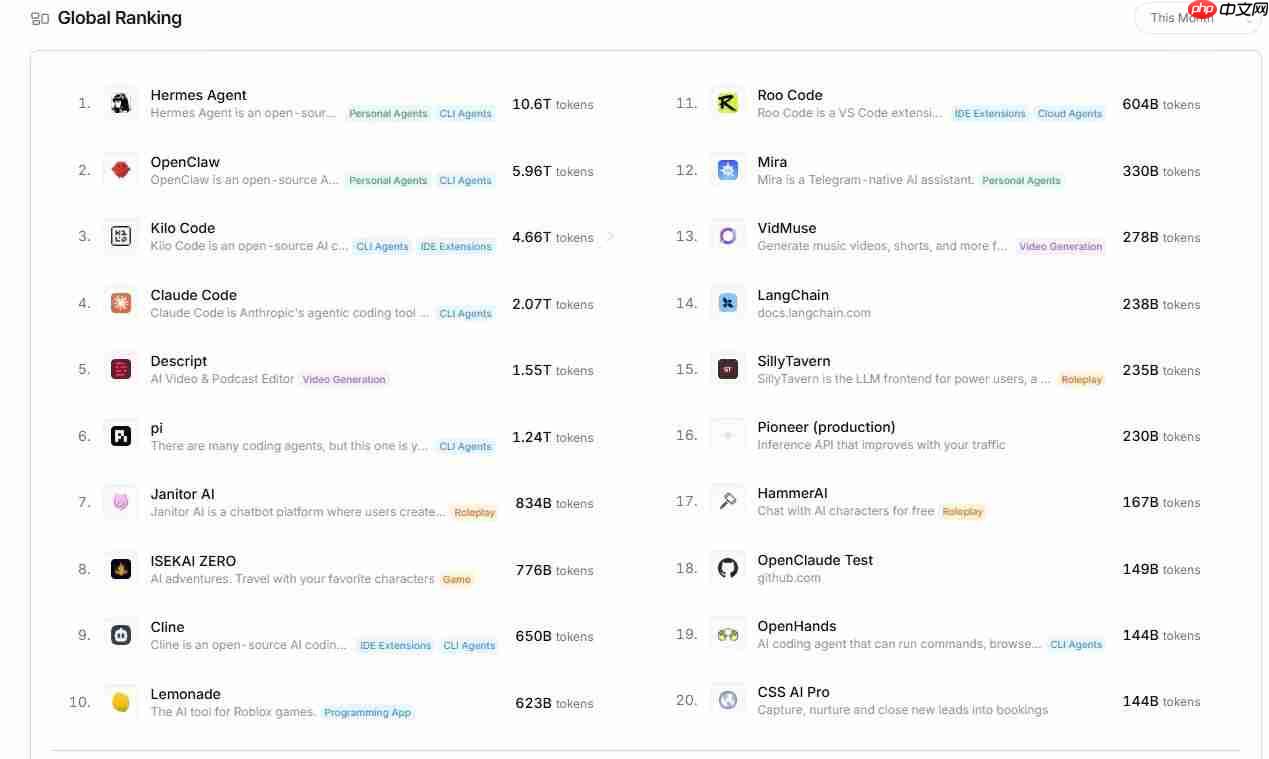Click the Pioneer (production) icon
Image resolution: width=1269 pixels, height=759 pixels.
point(728,435)
